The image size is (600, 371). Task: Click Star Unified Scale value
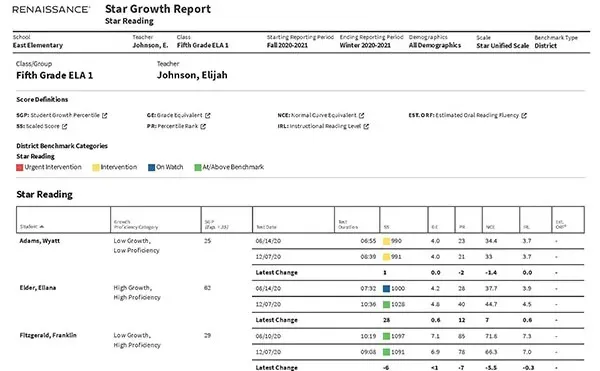[502, 46]
